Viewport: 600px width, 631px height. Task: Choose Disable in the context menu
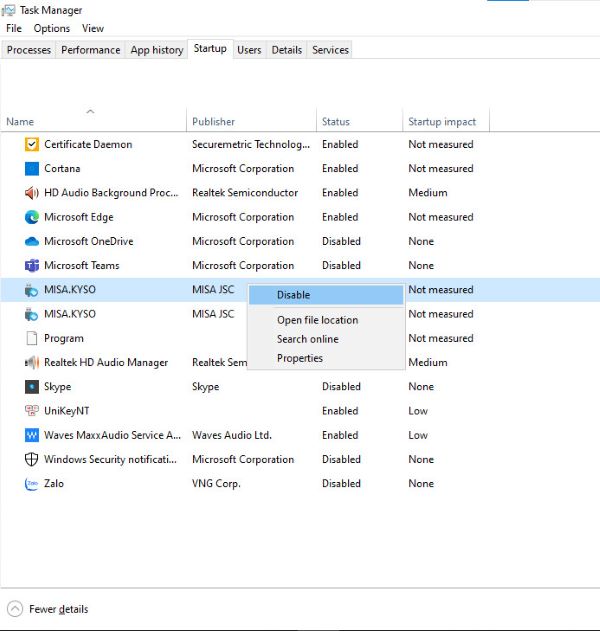(x=326, y=295)
